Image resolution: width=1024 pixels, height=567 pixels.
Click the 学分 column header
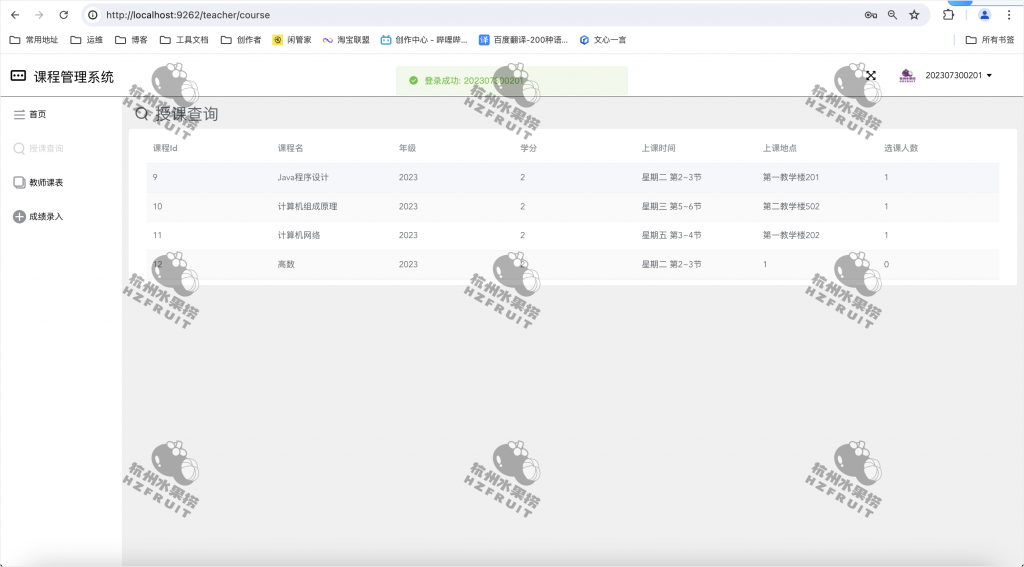528,148
